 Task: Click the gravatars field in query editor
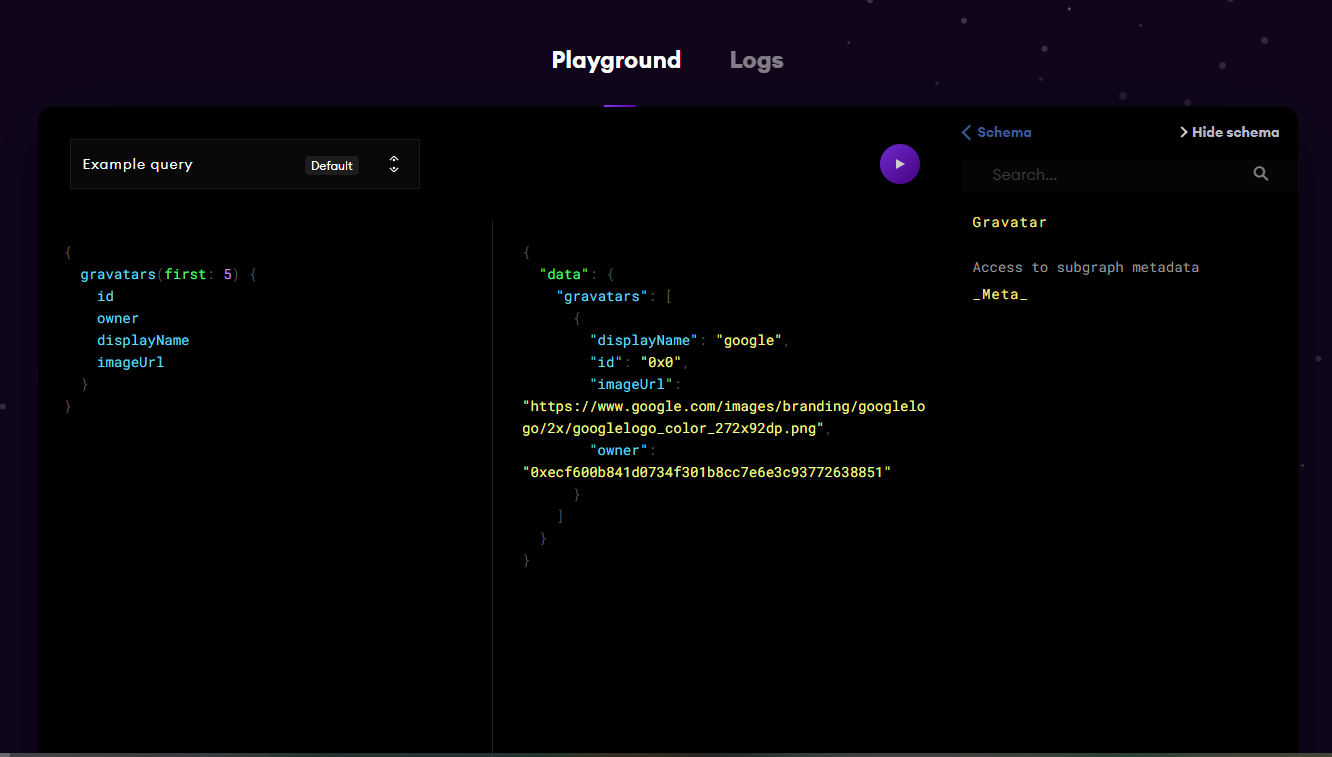[x=117, y=274]
